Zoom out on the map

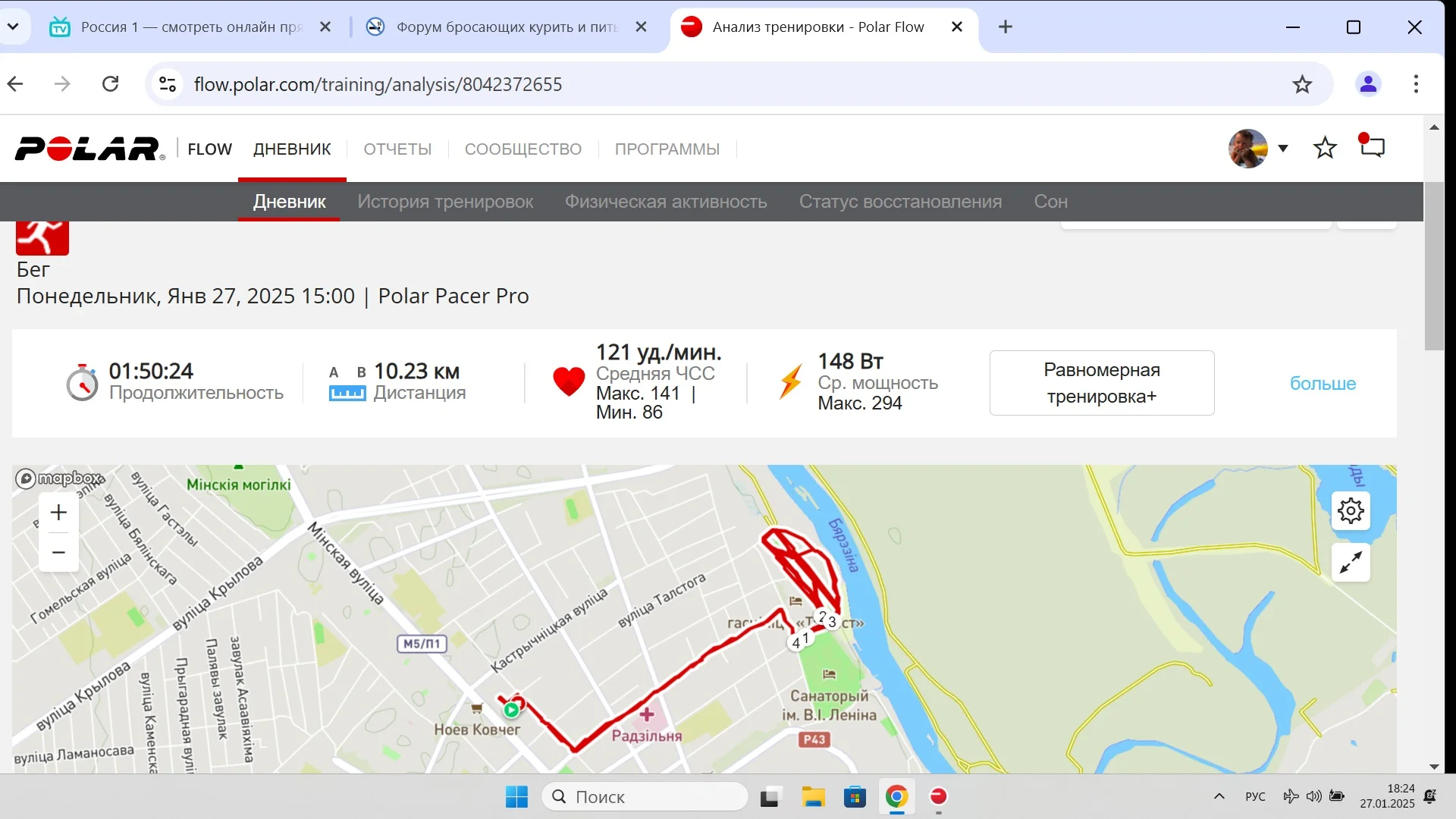58,552
